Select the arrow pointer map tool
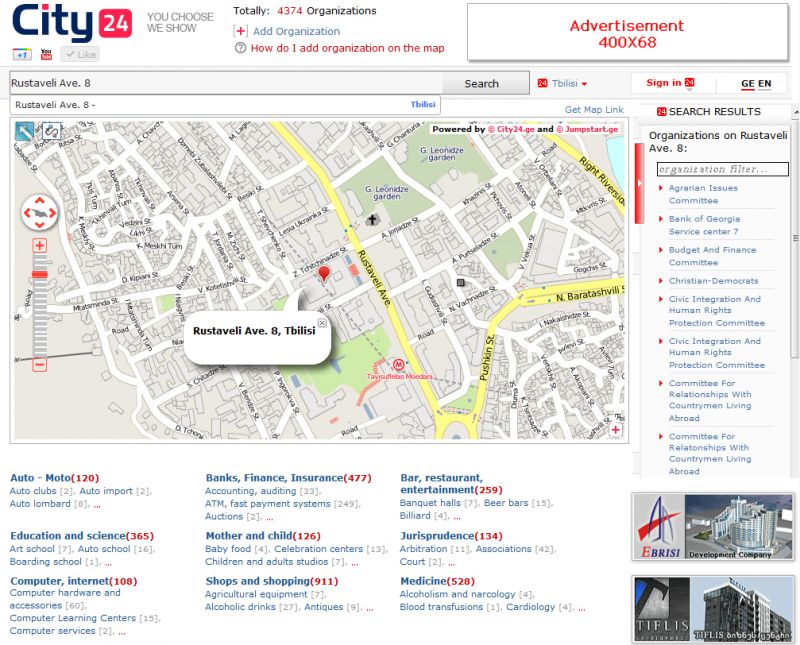This screenshot has width=800, height=645. pyautogui.click(x=25, y=131)
